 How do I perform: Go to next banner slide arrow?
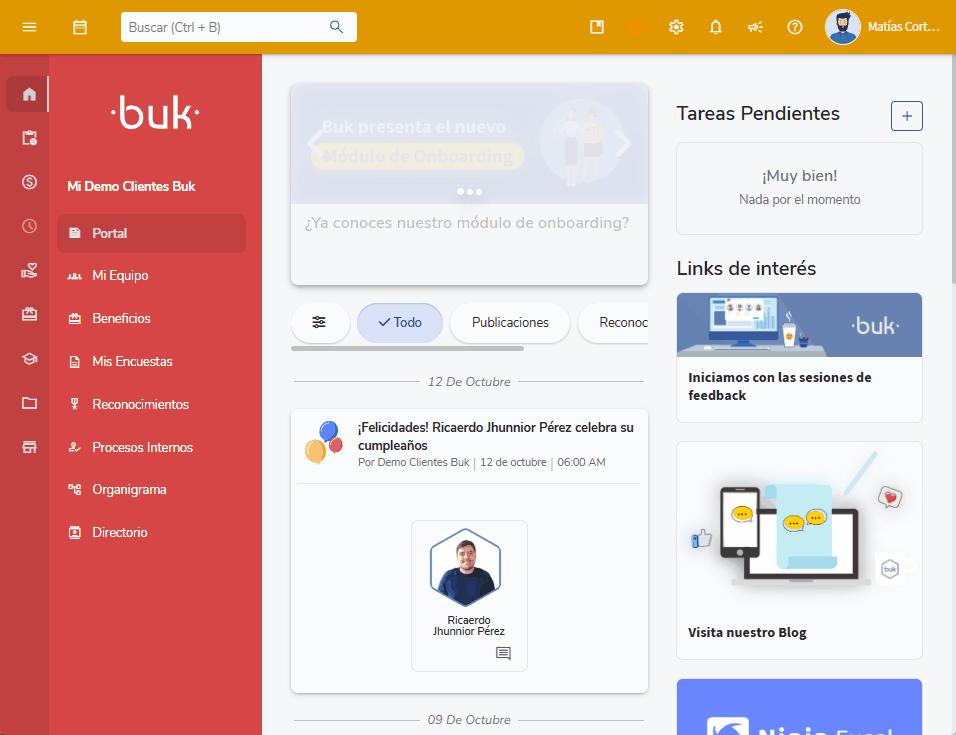tap(624, 144)
